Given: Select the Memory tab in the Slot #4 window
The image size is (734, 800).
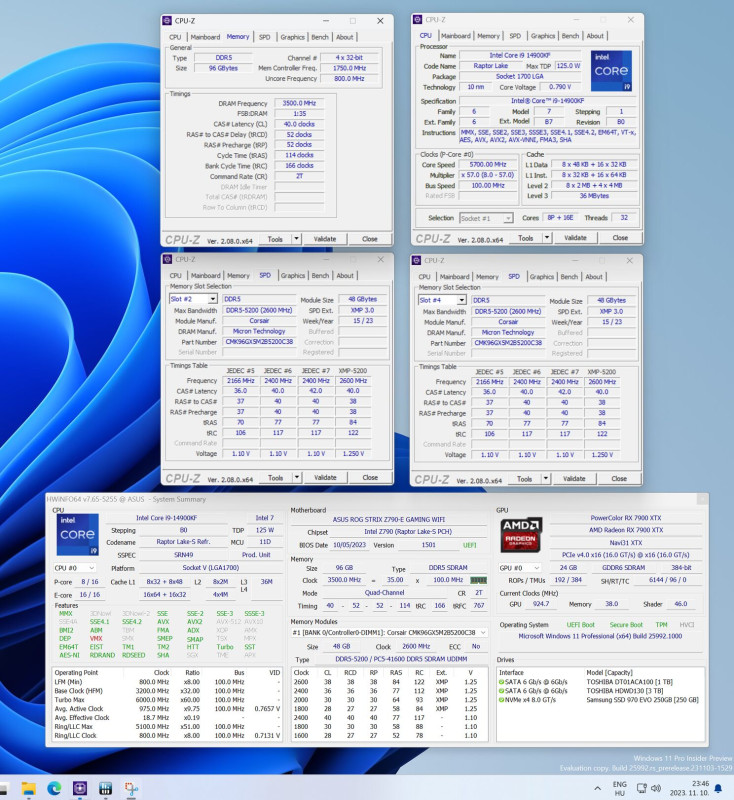Looking at the screenshot, I should point(487,277).
